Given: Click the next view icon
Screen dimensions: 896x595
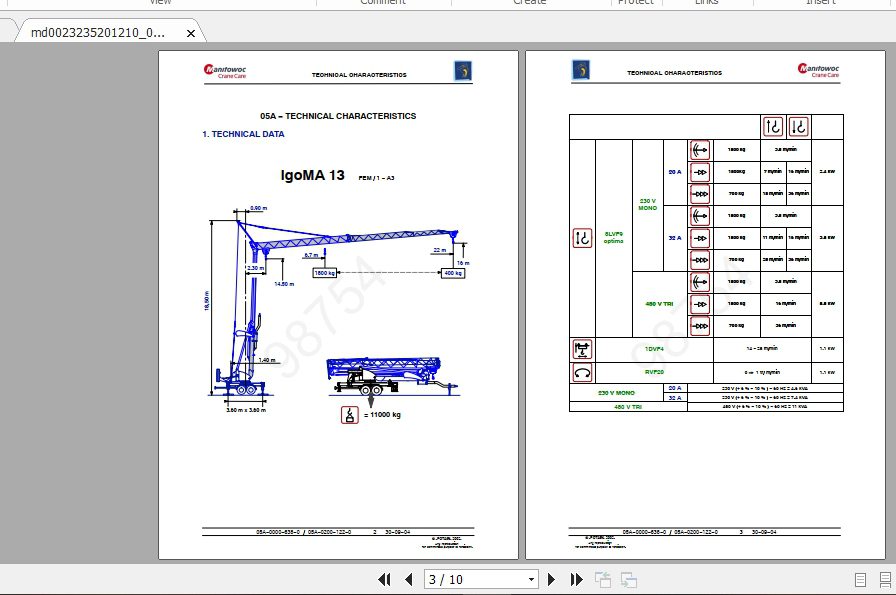Looking at the screenshot, I should point(629,579).
